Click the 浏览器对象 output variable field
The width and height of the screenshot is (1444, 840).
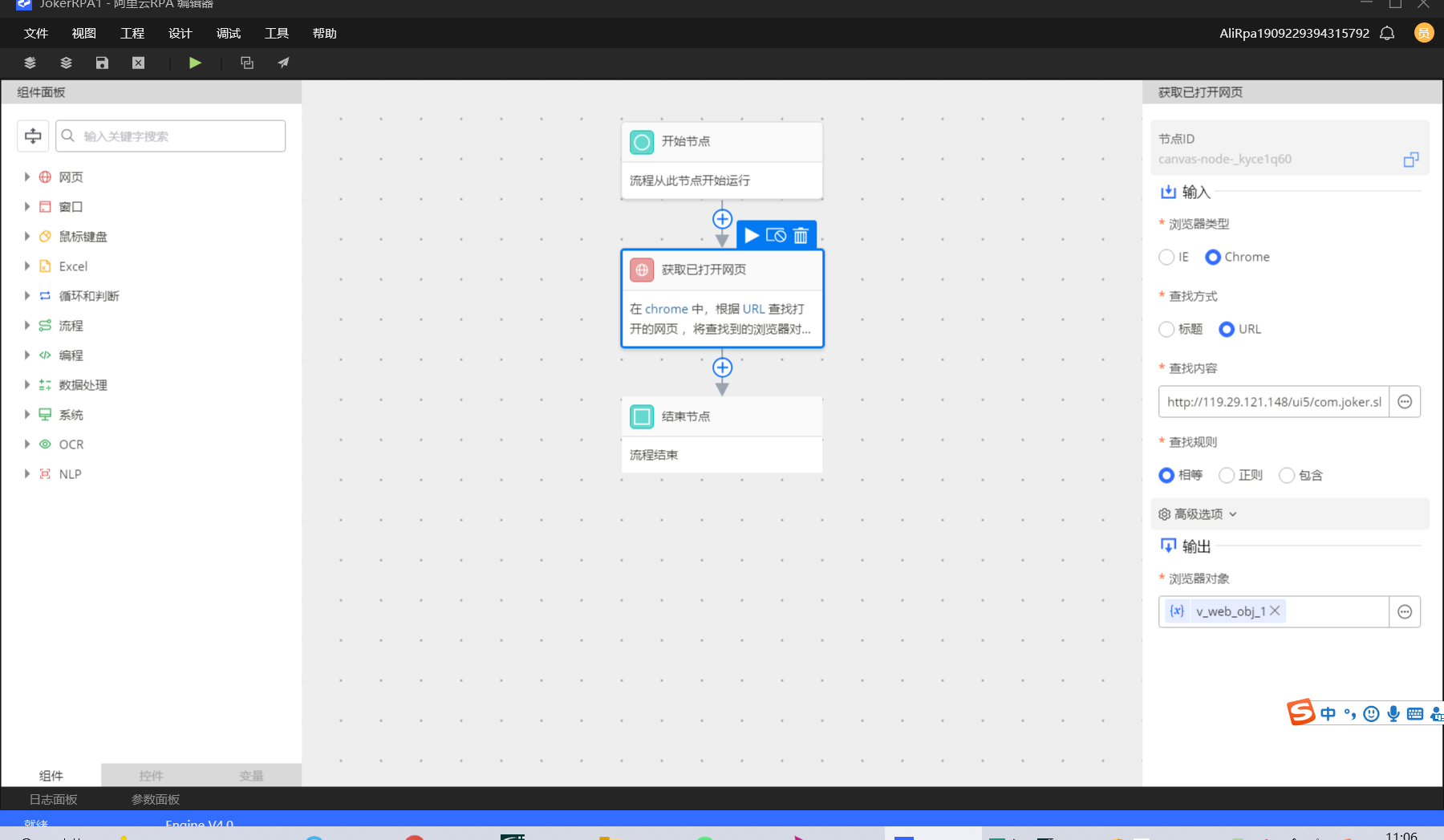1274,612
